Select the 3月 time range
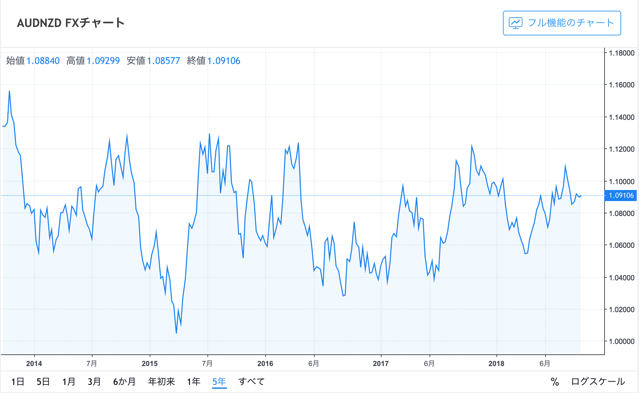Viewport: 639px width, 393px height. 94,382
